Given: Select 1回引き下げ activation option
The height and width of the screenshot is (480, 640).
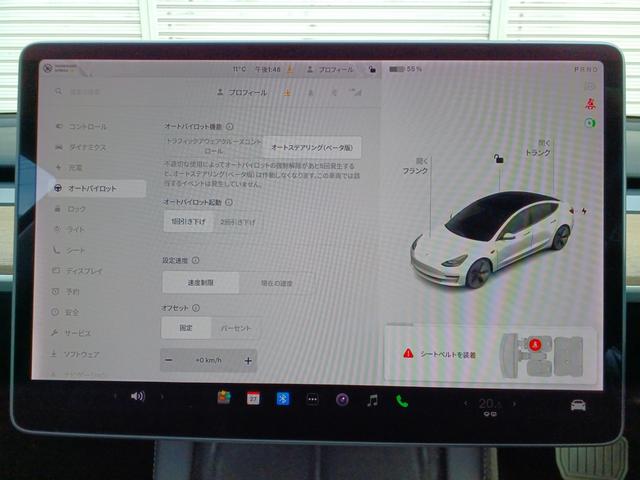Looking at the screenshot, I should pyautogui.click(x=188, y=220).
